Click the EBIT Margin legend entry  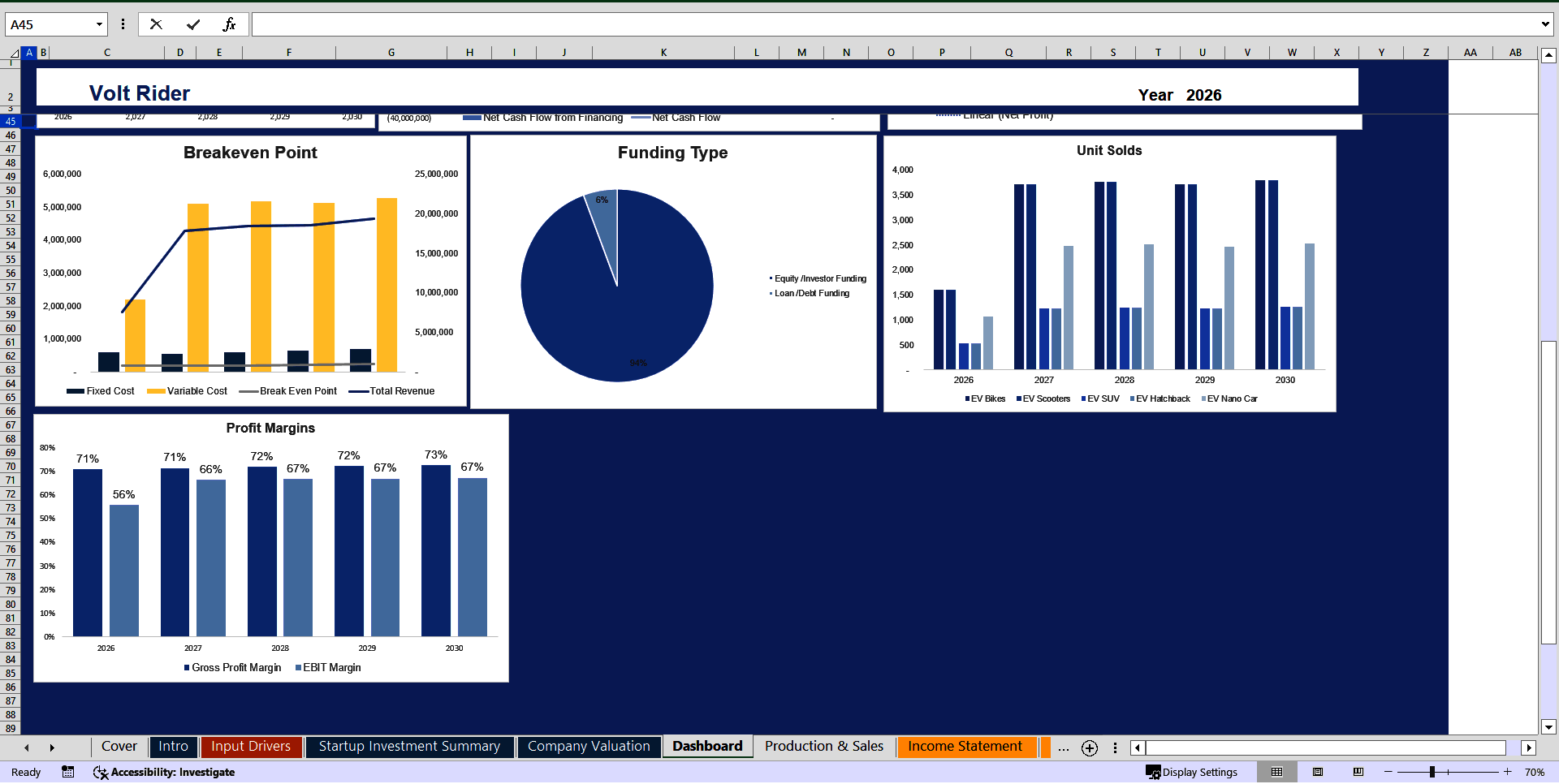click(x=328, y=667)
